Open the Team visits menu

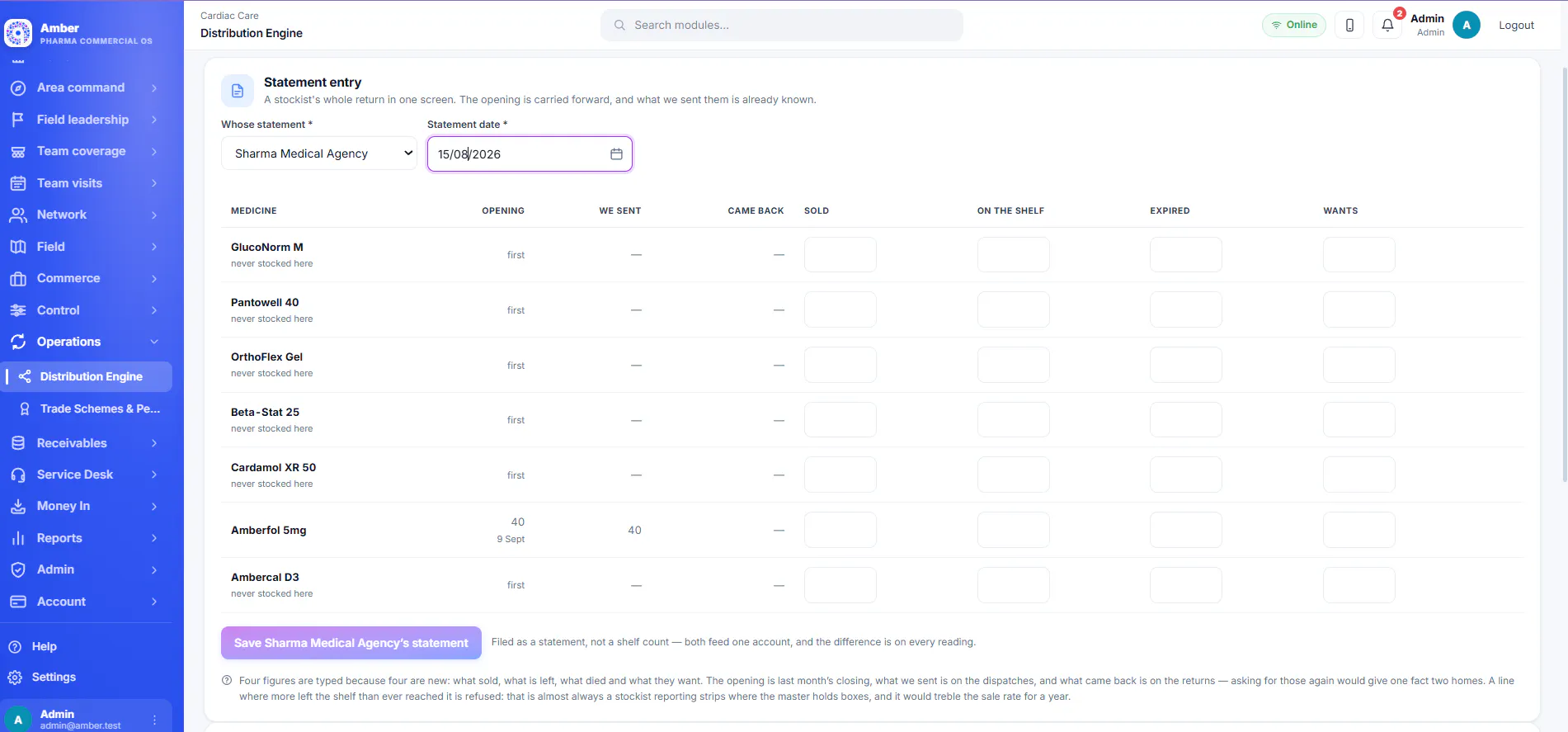pos(87,183)
